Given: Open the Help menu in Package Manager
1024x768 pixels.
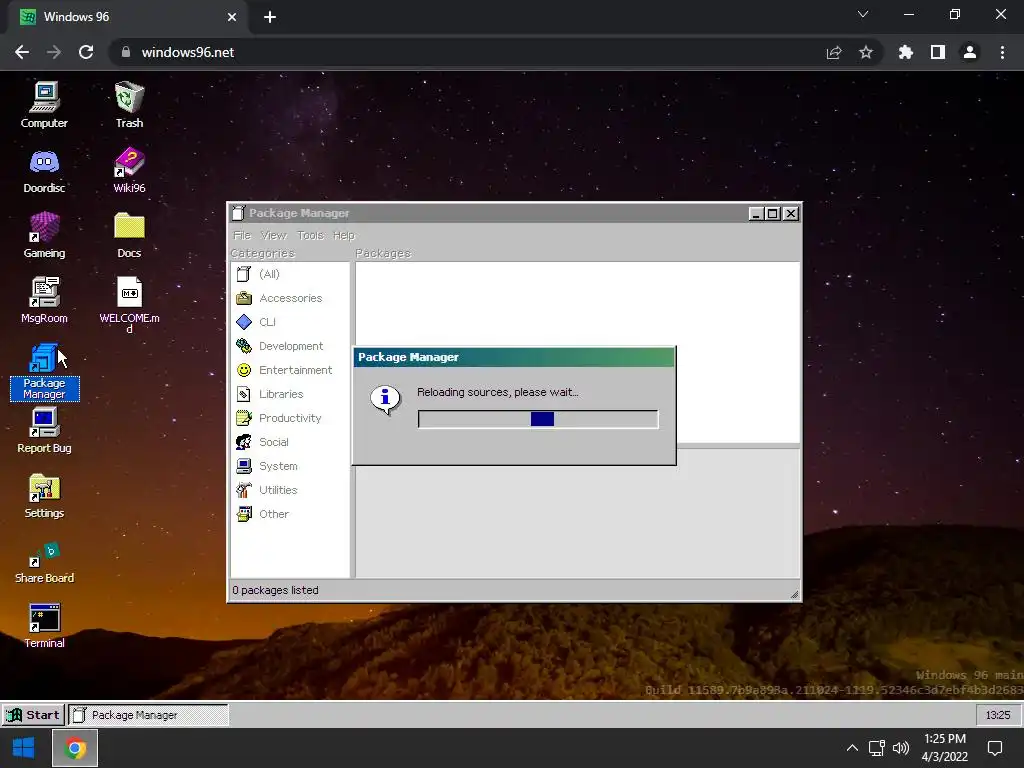Looking at the screenshot, I should tap(344, 235).
